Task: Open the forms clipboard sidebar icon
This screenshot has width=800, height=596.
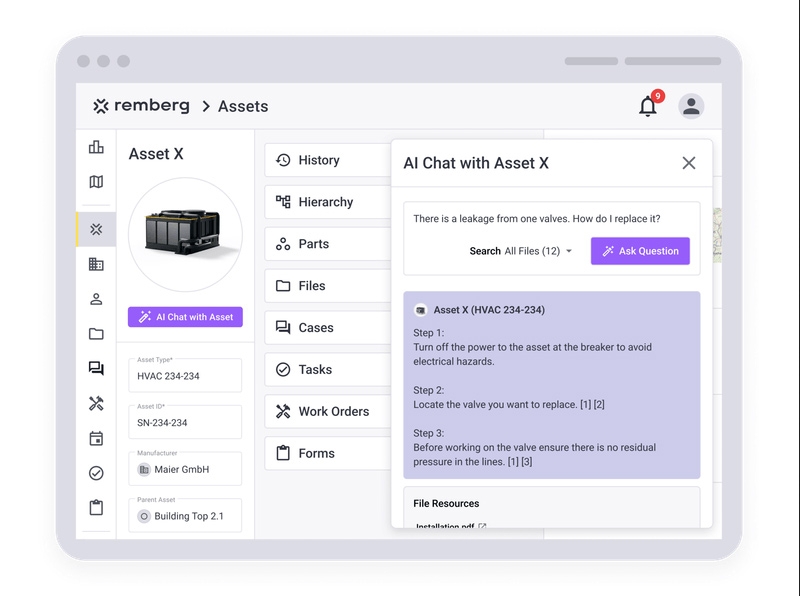Action: point(96,507)
